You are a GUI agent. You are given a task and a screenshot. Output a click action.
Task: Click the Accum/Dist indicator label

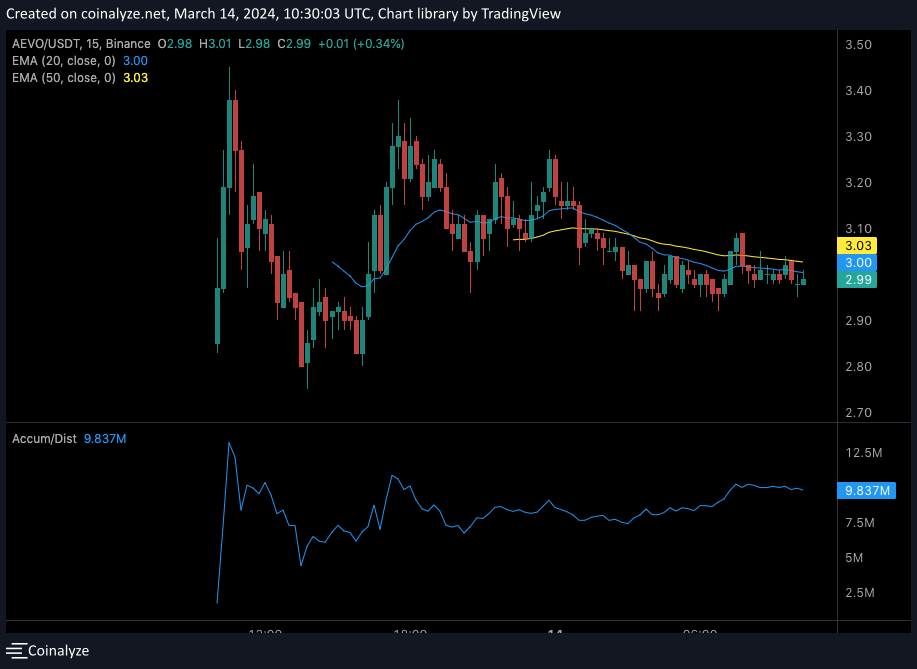click(42, 437)
